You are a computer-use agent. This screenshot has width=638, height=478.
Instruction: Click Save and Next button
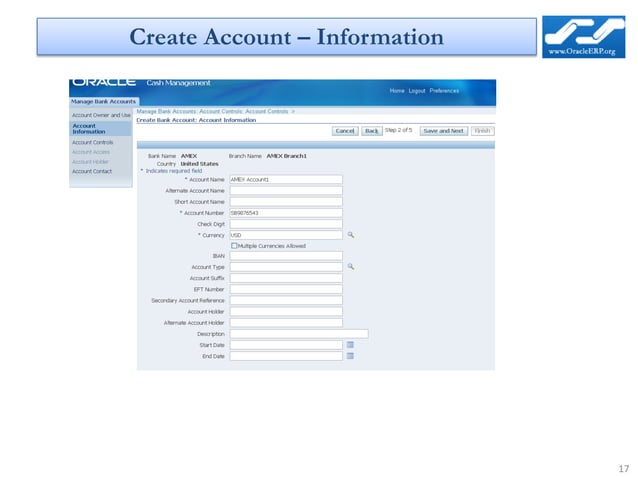pyautogui.click(x=444, y=131)
